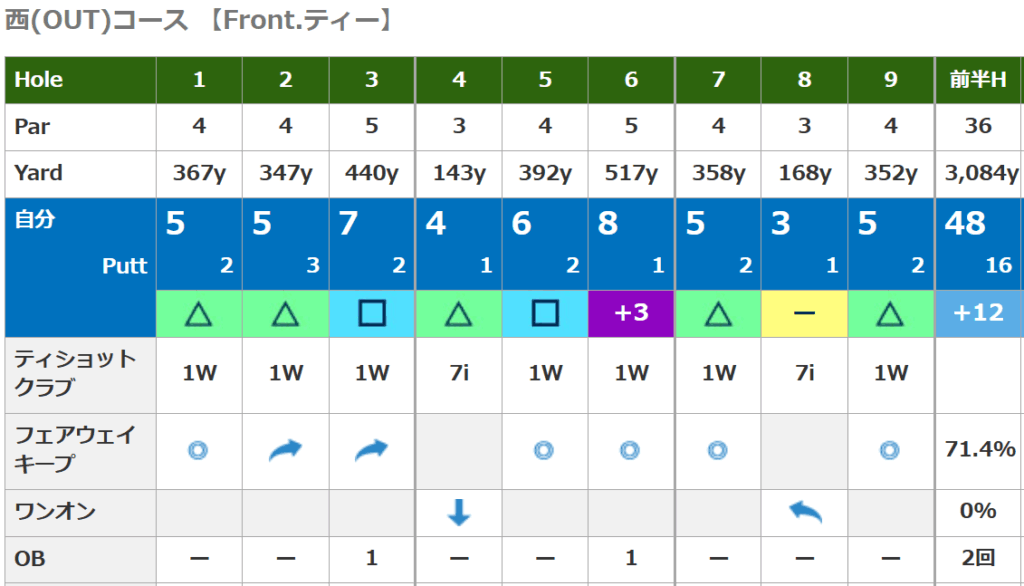This screenshot has width=1024, height=586.
Task: Click the +12 total over-par cell
Action: 978,314
